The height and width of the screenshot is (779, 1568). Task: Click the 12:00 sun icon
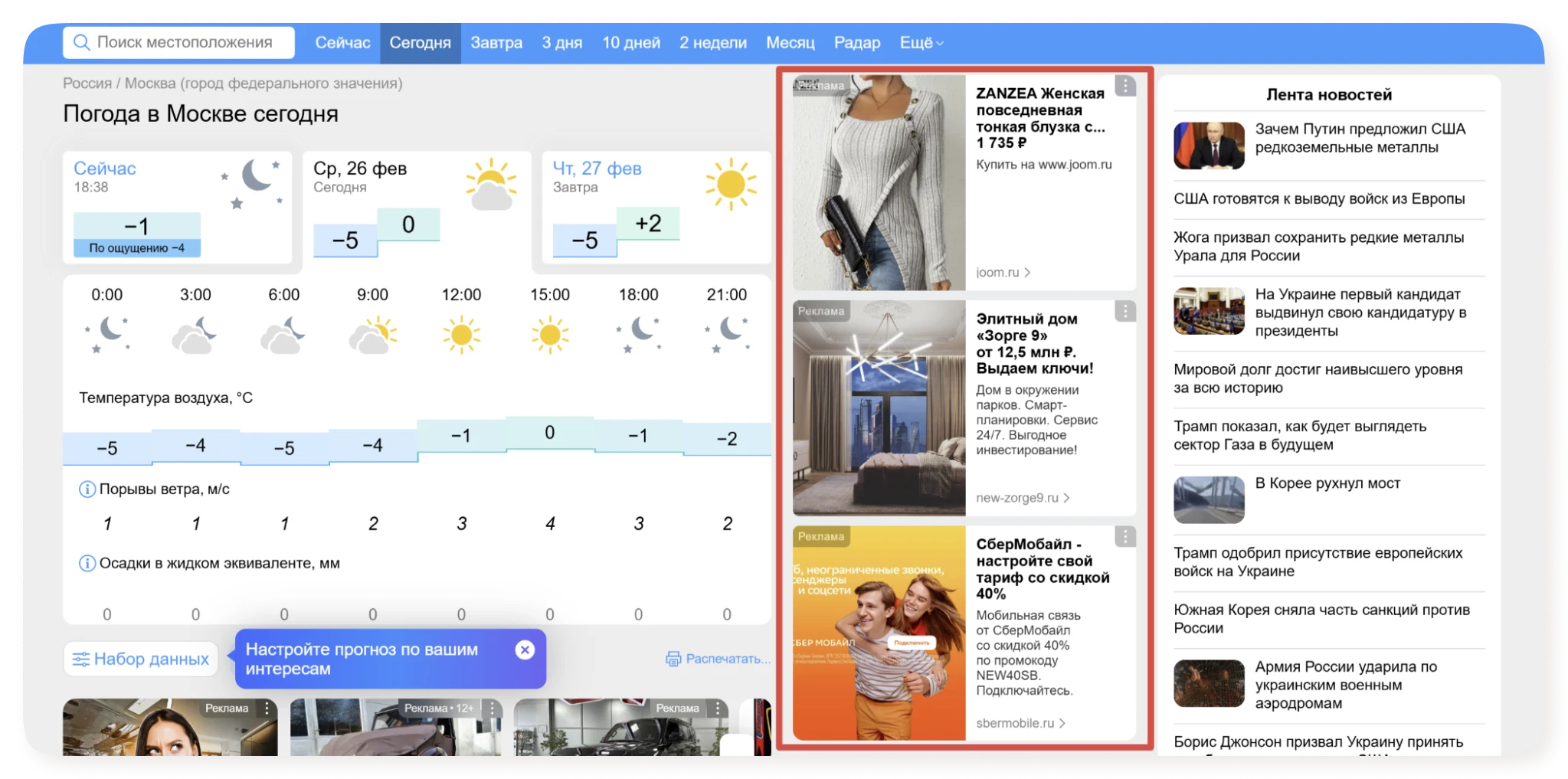461,335
